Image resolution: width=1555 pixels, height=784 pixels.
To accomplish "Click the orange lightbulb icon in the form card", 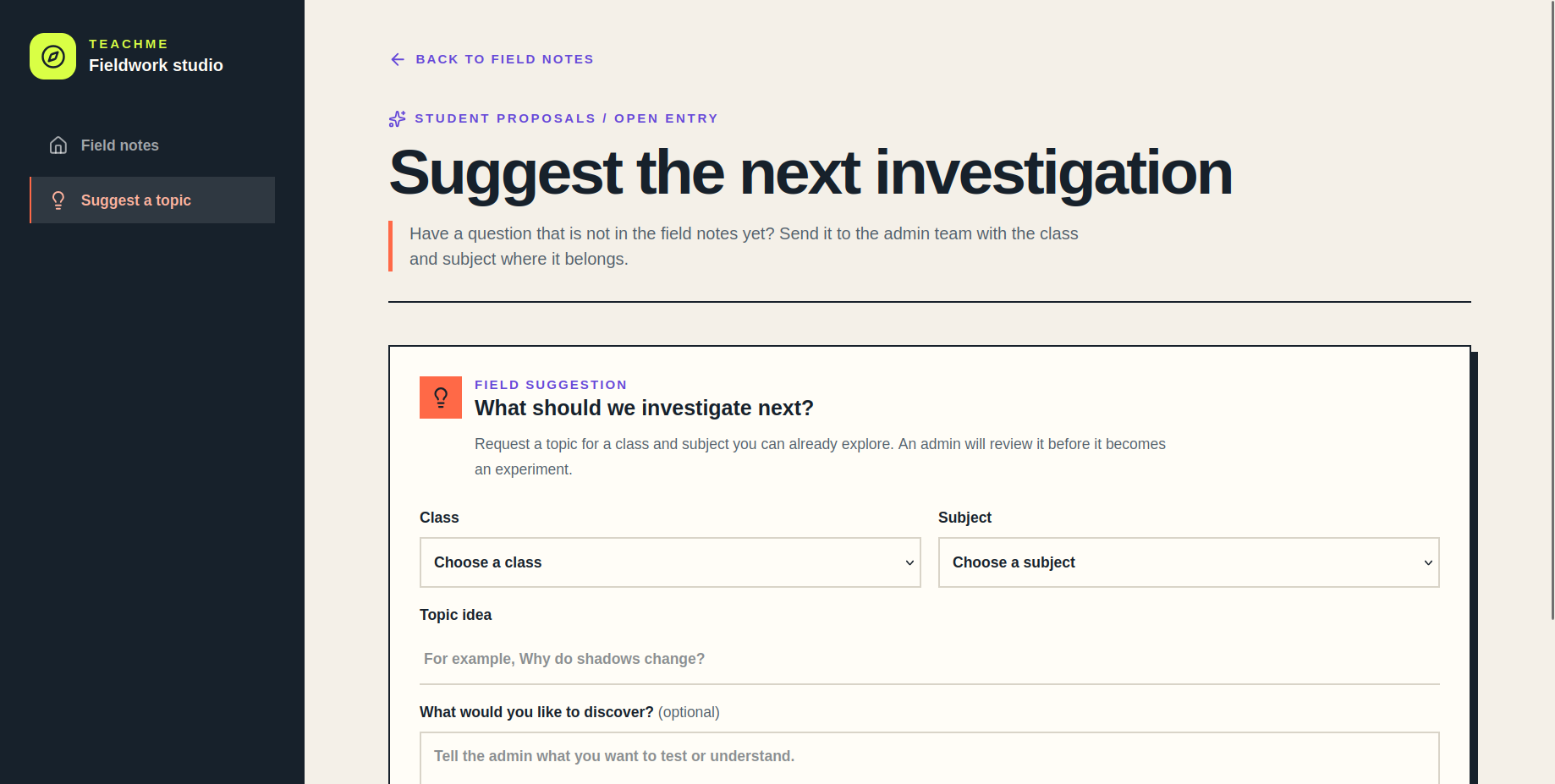I will [441, 397].
